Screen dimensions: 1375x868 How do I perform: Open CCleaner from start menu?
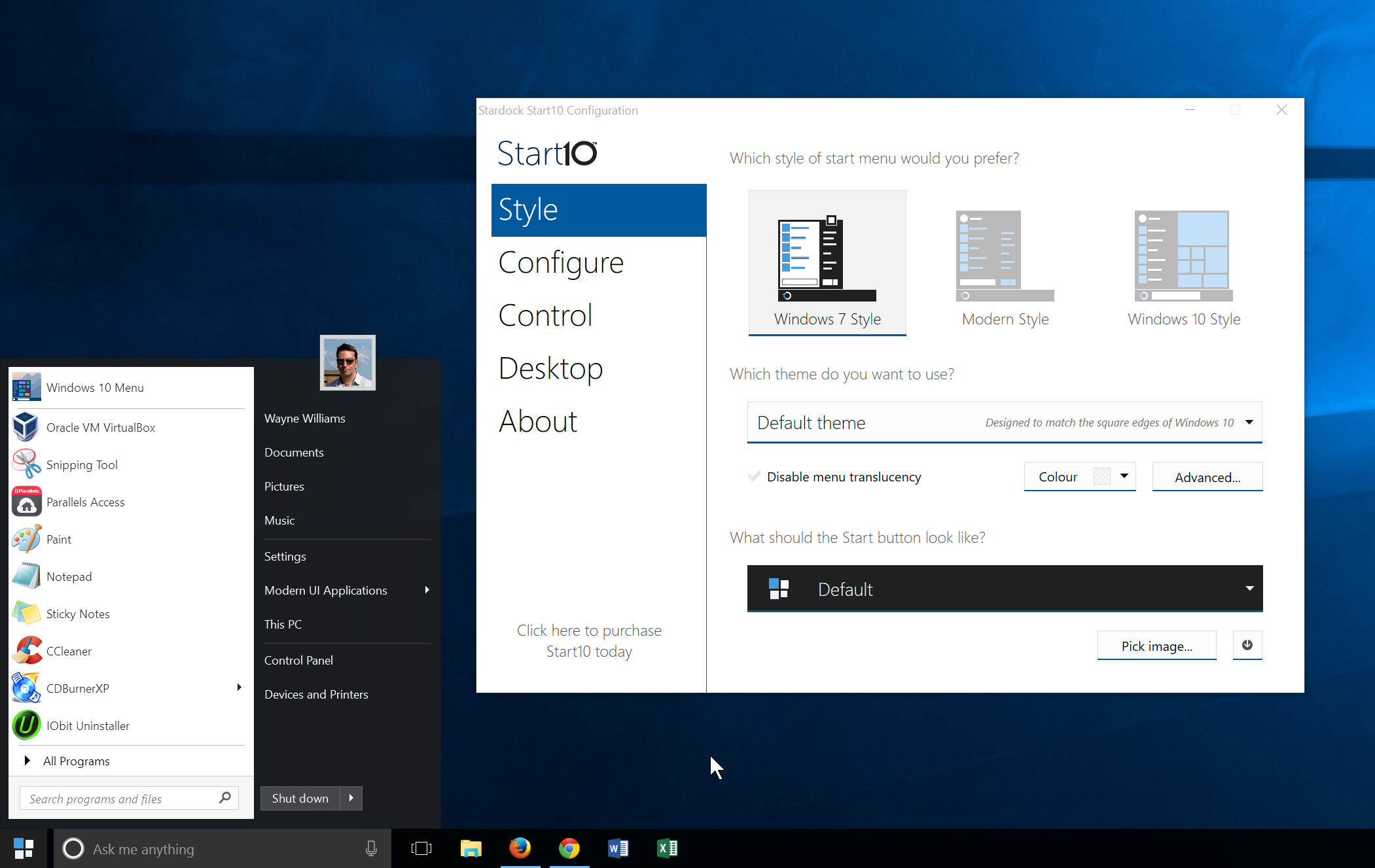pos(69,651)
